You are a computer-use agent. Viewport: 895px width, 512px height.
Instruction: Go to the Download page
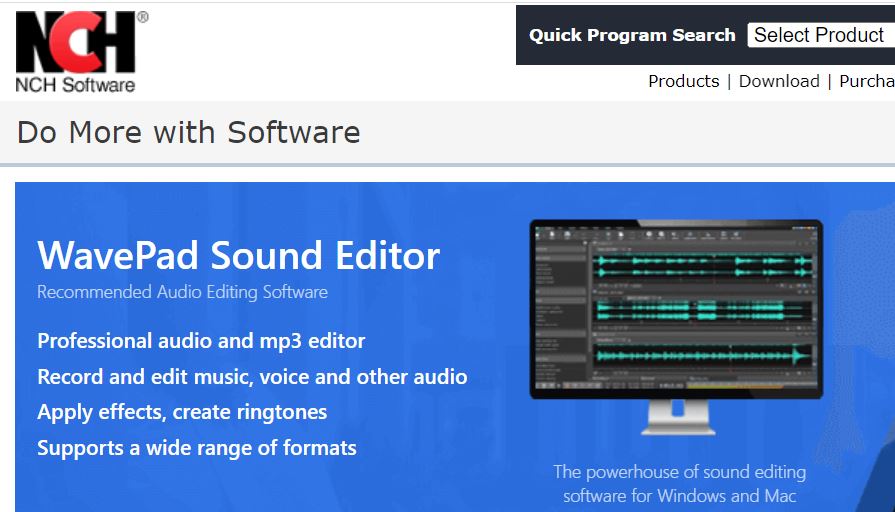[x=779, y=81]
